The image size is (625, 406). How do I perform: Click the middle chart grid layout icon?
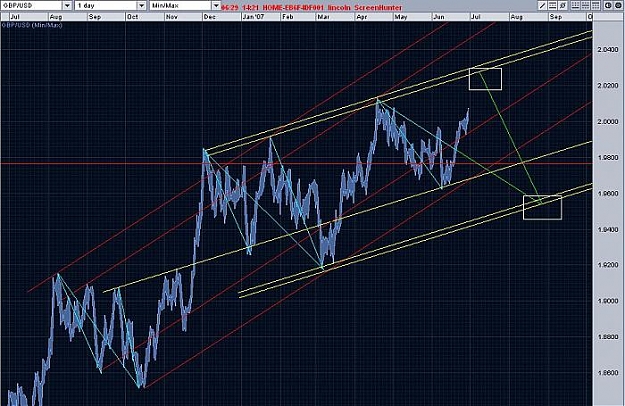(x=585, y=6)
